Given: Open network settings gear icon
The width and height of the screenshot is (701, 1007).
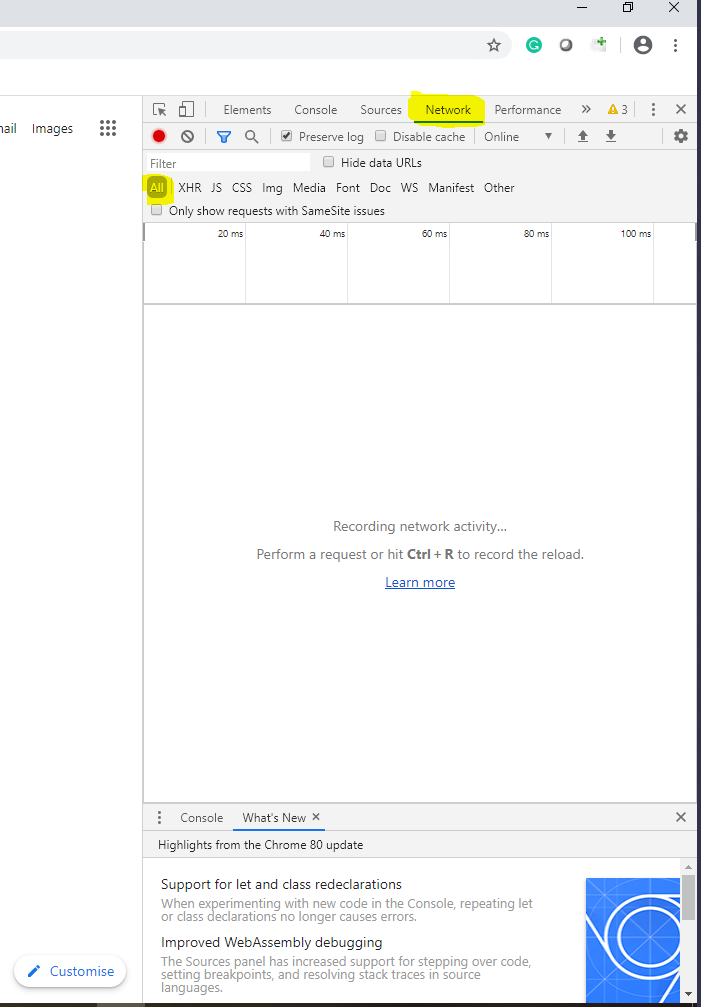Looking at the screenshot, I should pyautogui.click(x=681, y=136).
